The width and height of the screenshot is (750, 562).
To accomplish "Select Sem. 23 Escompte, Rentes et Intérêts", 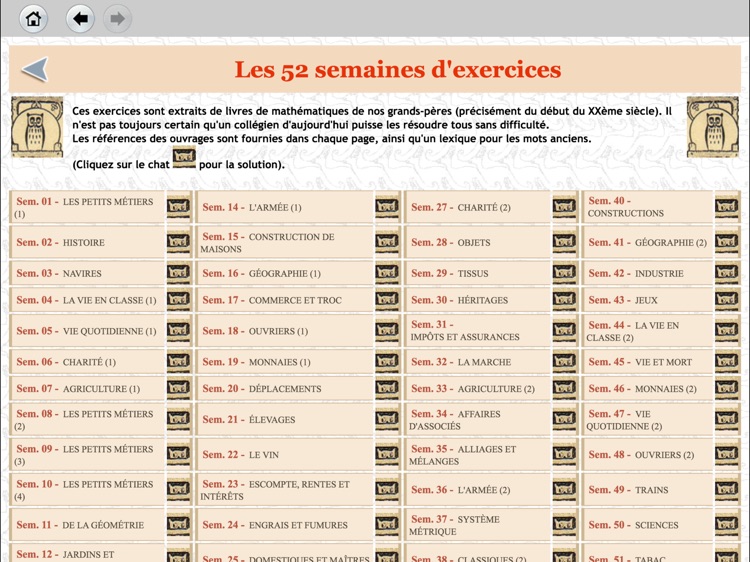I will coord(285,489).
